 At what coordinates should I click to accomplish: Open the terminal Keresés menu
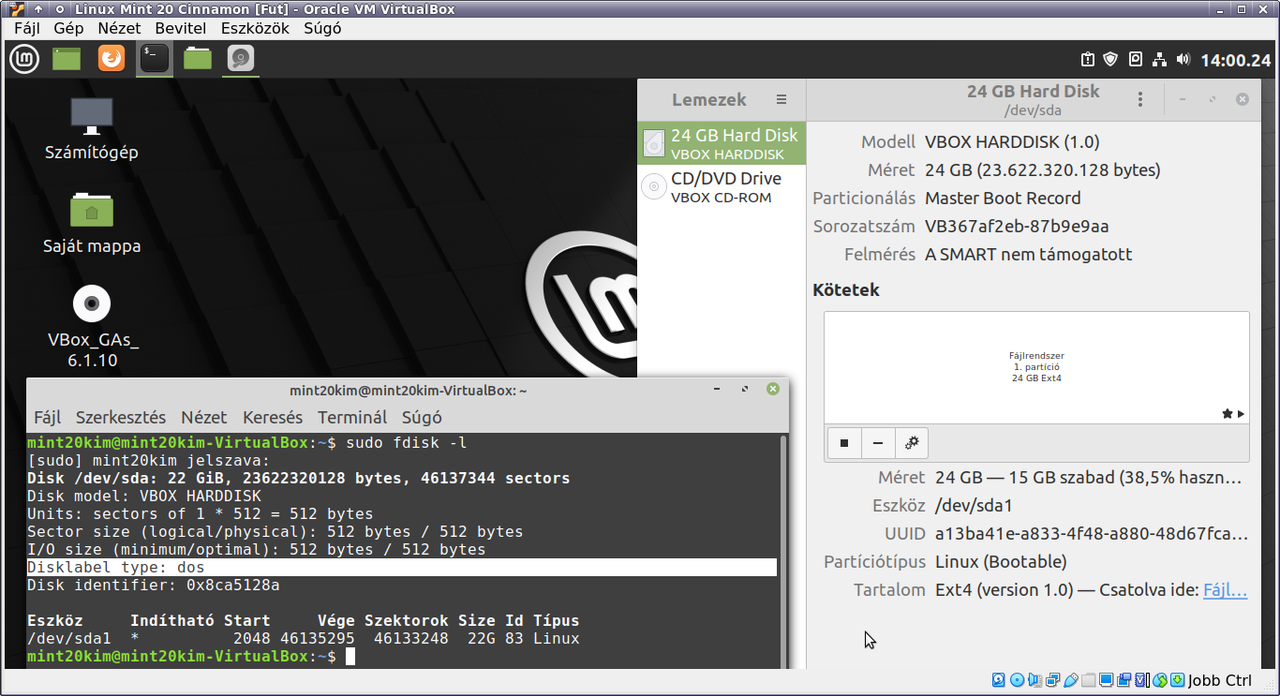click(x=272, y=417)
